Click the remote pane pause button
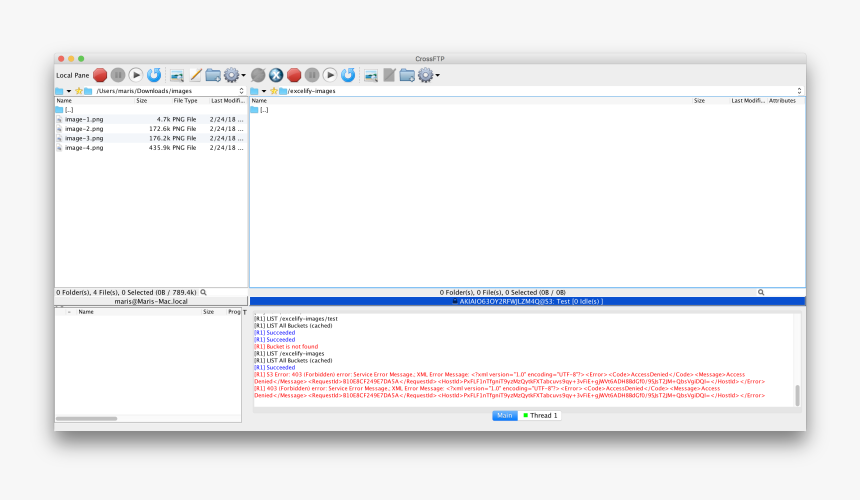860x500 pixels. pos(312,75)
